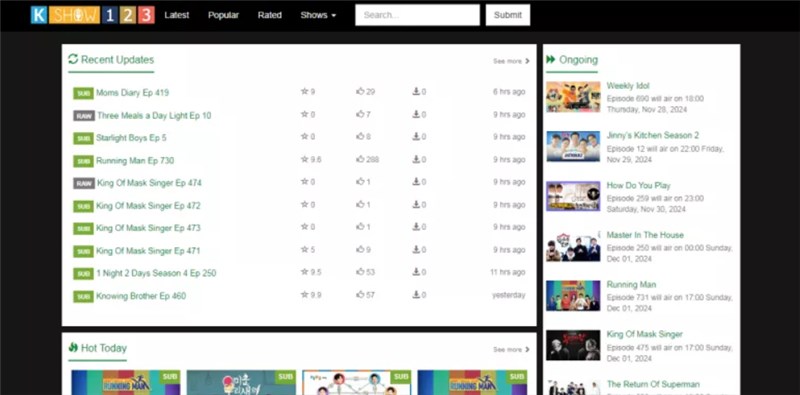The width and height of the screenshot is (800, 395).
Task: Click thumbs-up icon for Knowing Brother Ep 460
Action: (x=360, y=294)
